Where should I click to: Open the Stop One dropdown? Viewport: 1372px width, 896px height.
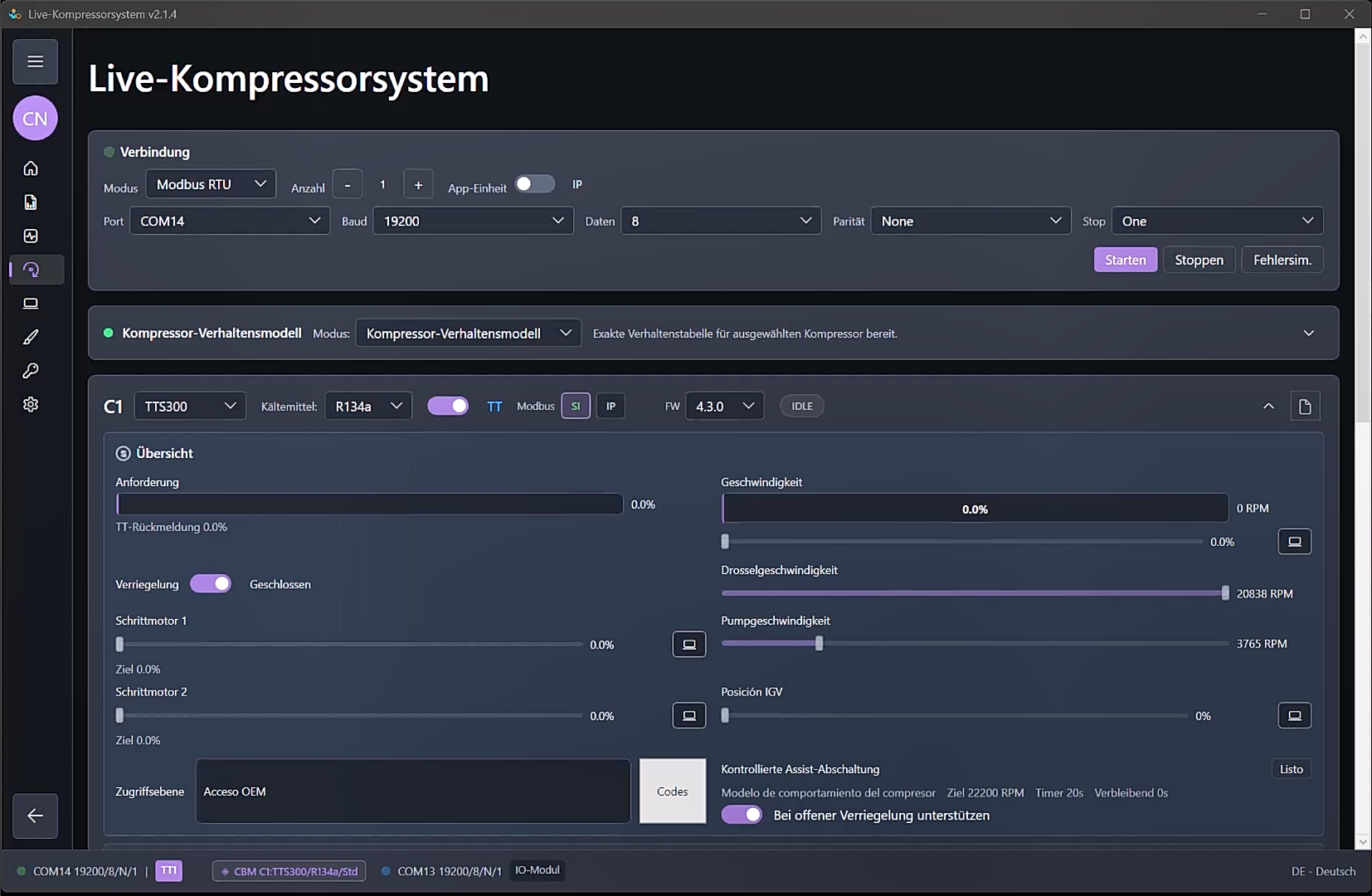click(x=1217, y=221)
